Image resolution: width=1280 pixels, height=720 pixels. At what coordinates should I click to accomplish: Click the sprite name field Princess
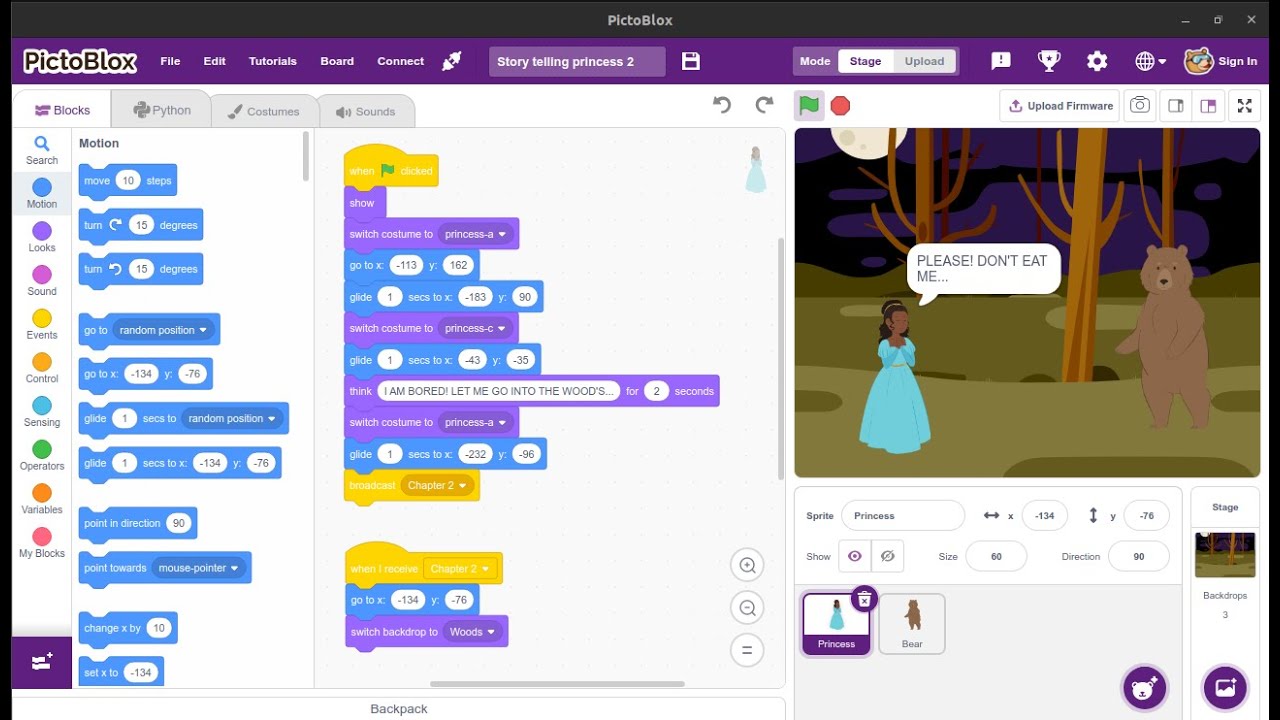[903, 516]
